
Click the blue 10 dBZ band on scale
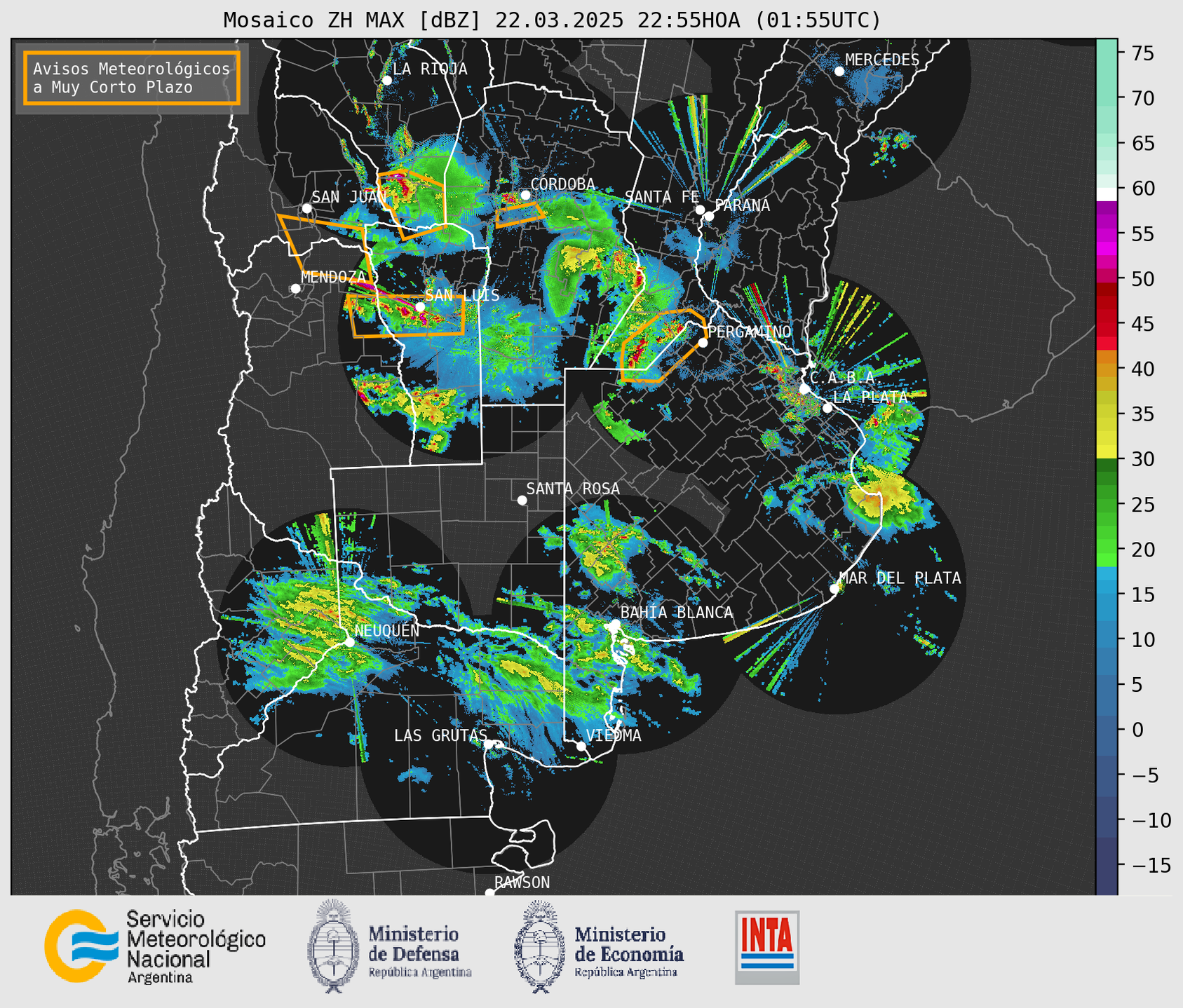click(1107, 639)
